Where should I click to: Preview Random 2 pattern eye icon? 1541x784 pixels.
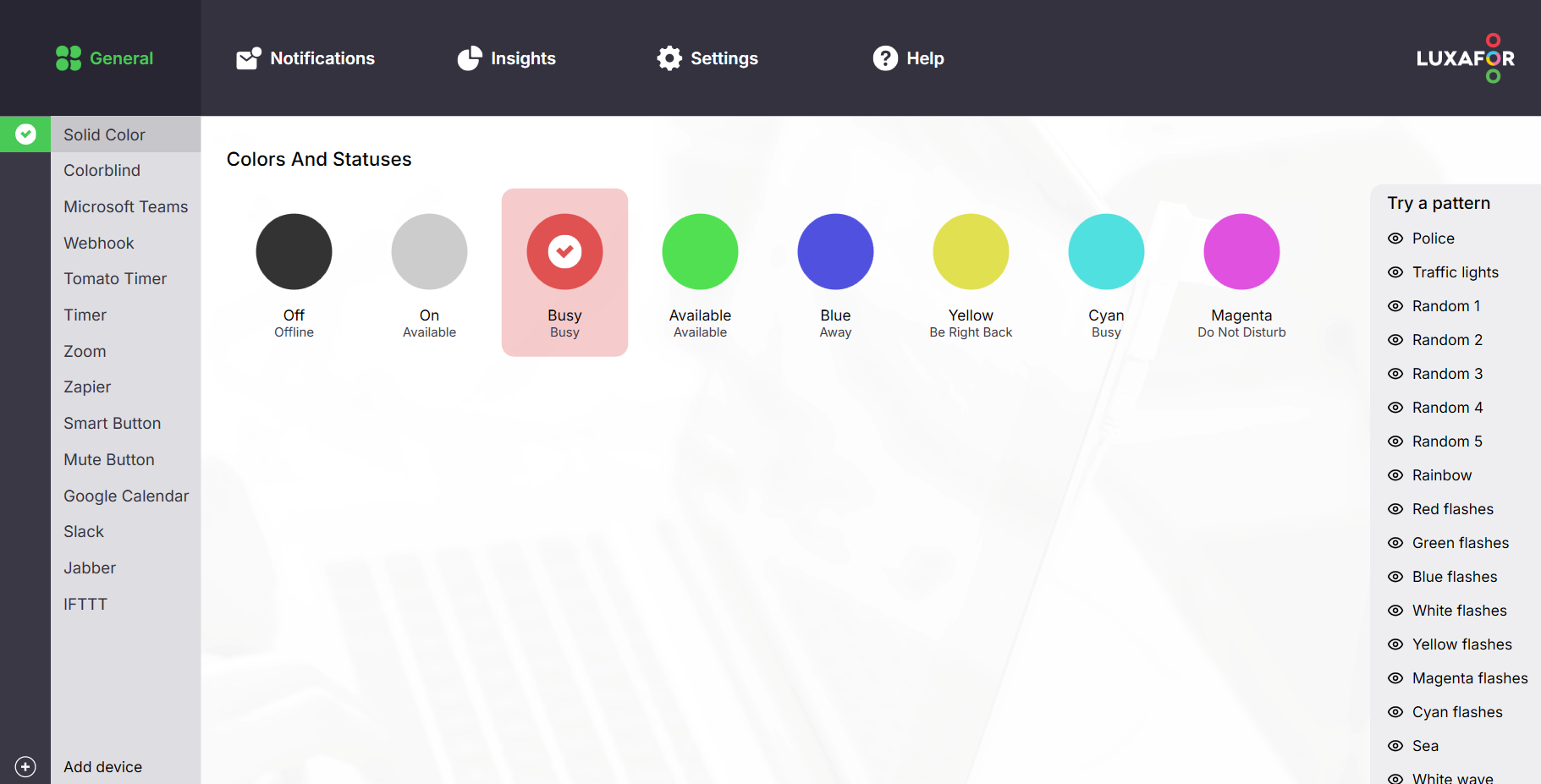[1395, 340]
